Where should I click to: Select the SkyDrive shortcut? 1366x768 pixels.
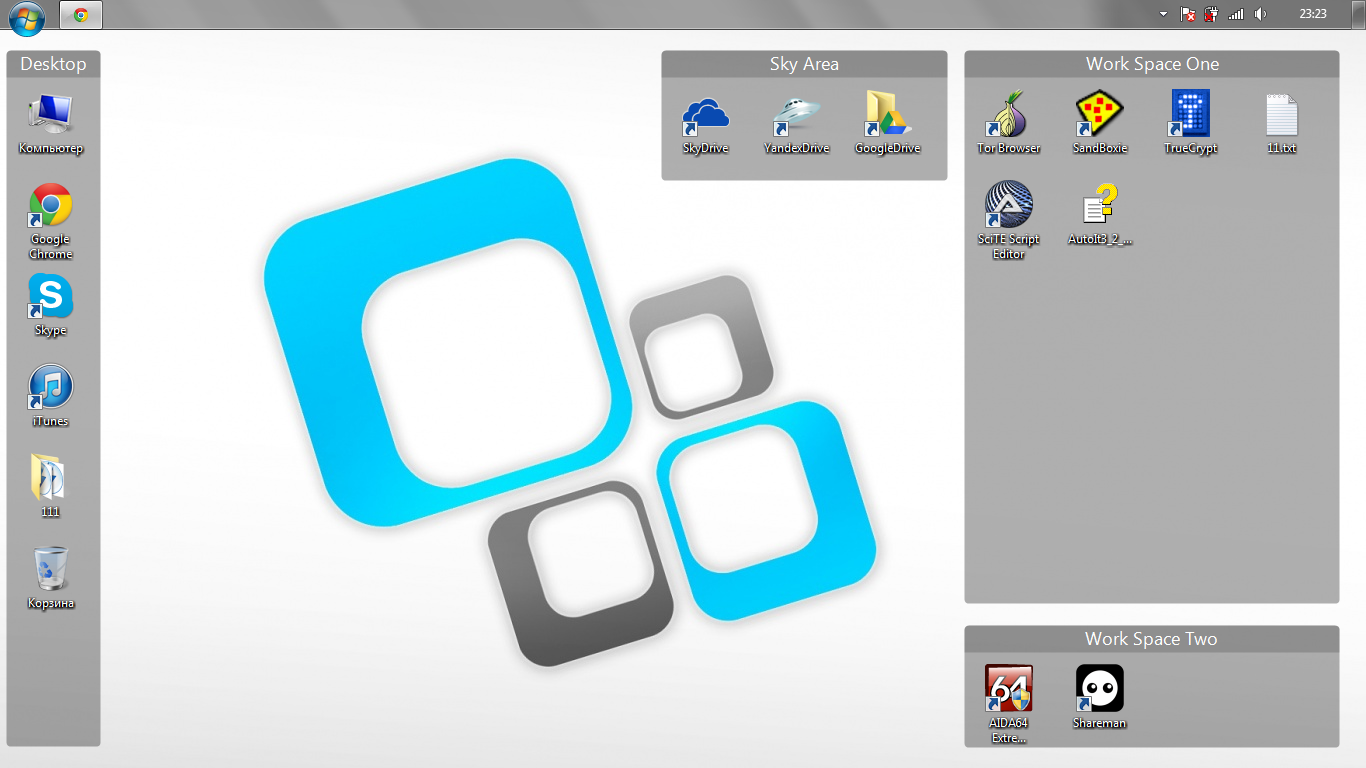pyautogui.click(x=705, y=114)
